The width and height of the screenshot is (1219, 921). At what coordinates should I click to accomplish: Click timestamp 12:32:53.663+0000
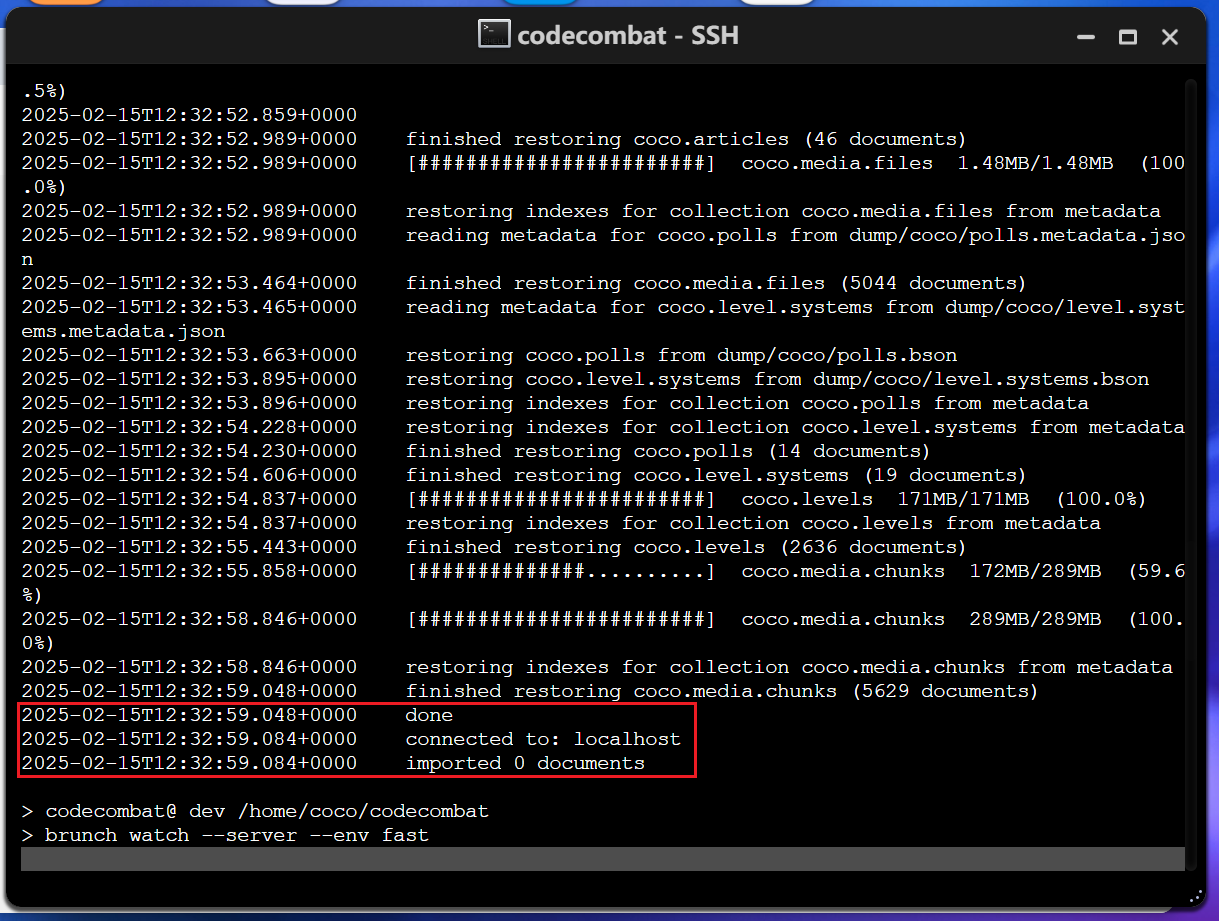[x=189, y=355]
